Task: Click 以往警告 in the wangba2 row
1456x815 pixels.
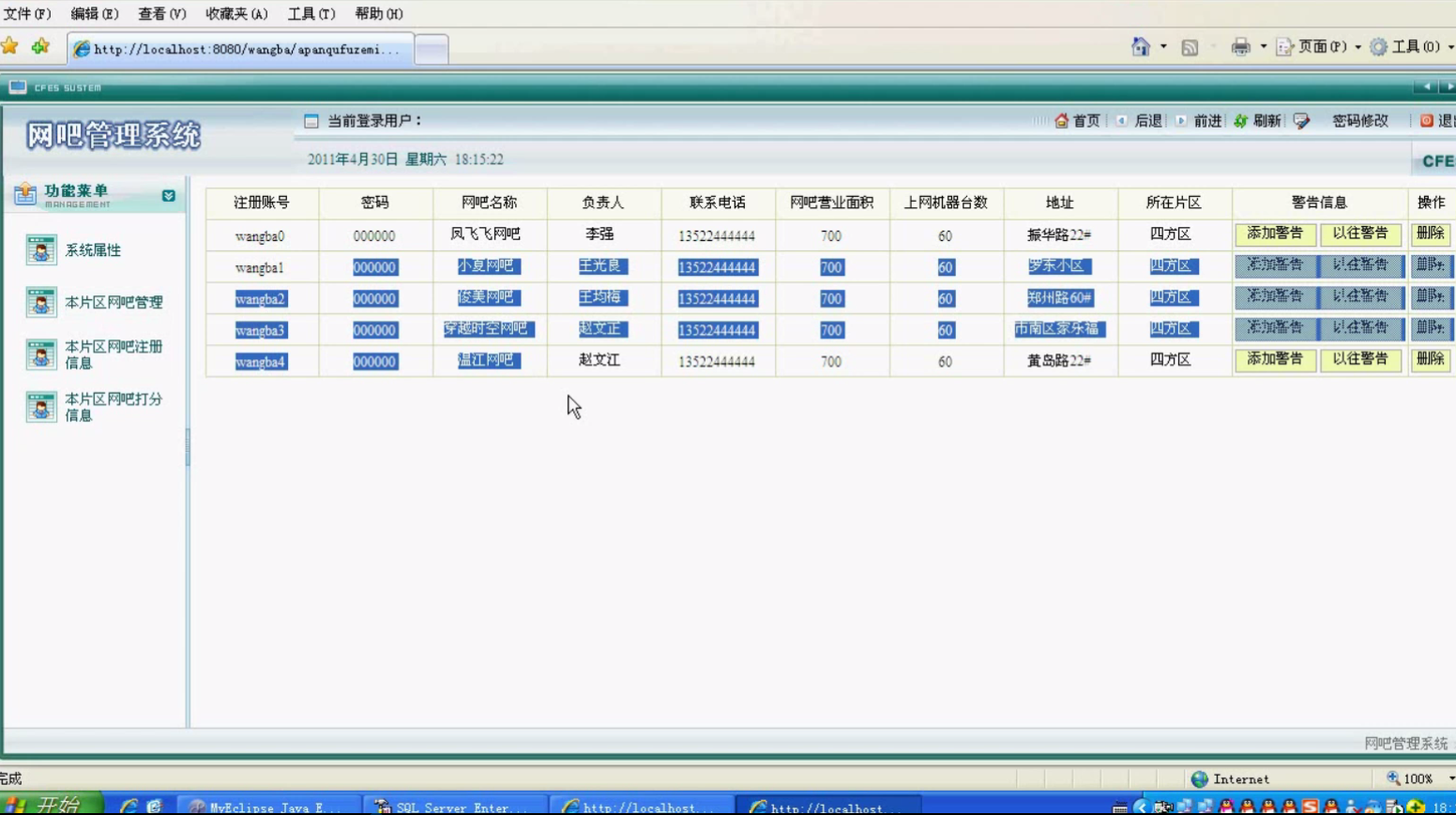Action: (1360, 296)
